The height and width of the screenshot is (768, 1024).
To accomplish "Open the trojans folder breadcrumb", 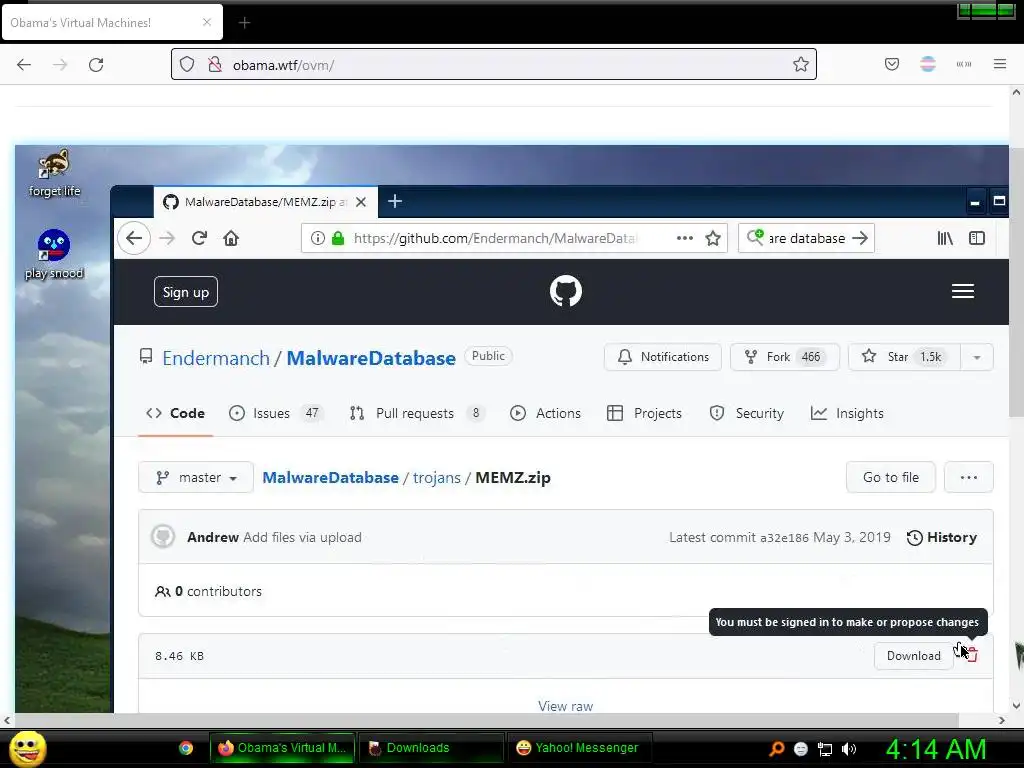I will (437, 477).
